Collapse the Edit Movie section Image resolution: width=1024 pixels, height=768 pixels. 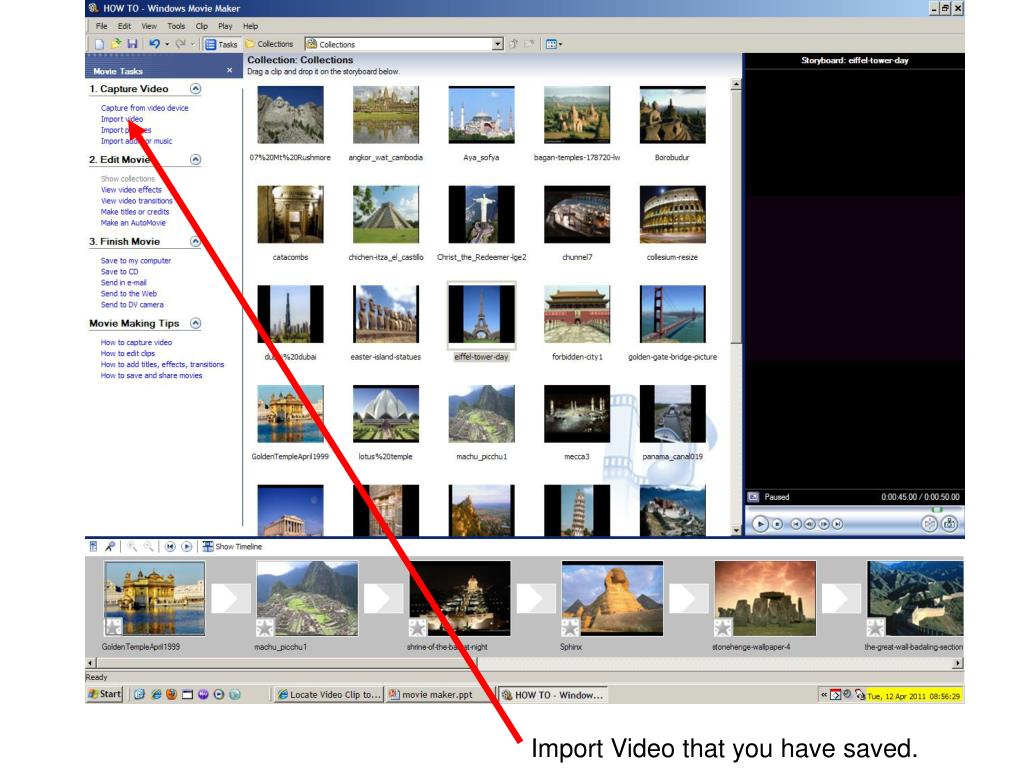pos(195,159)
